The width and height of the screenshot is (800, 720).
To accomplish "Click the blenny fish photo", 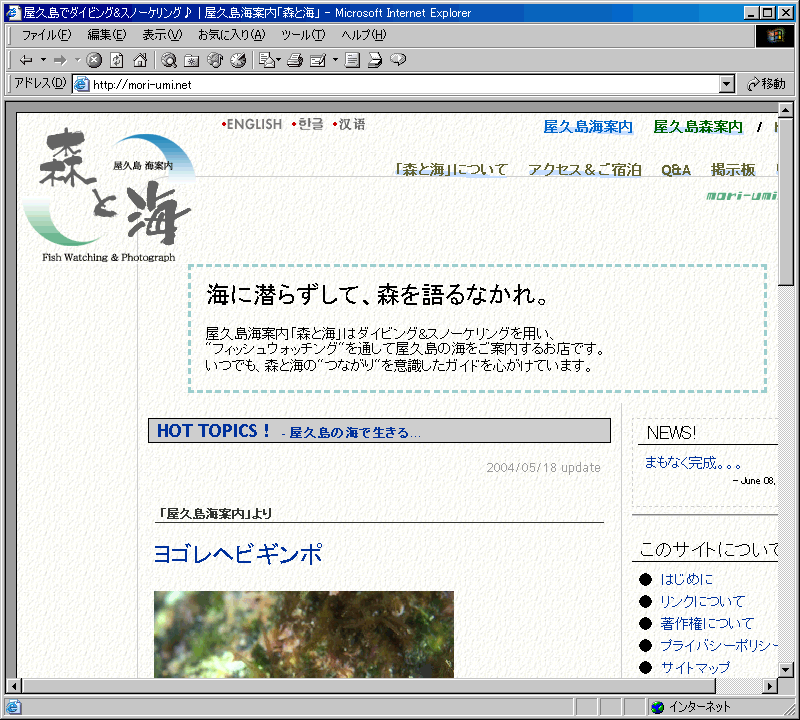I will point(304,634).
